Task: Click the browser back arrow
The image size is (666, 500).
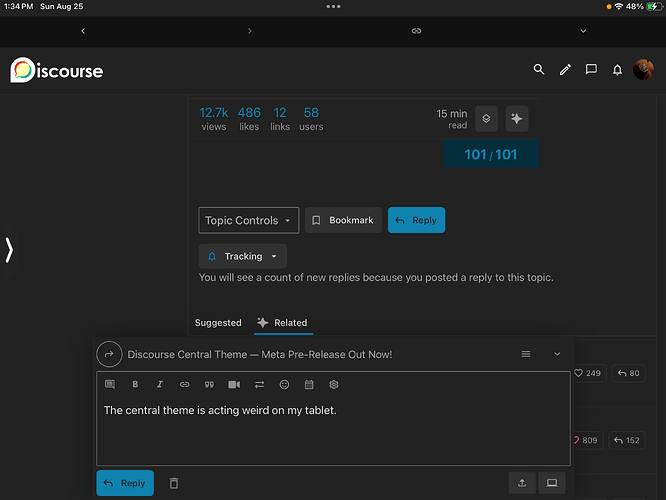Action: pyautogui.click(x=83, y=31)
